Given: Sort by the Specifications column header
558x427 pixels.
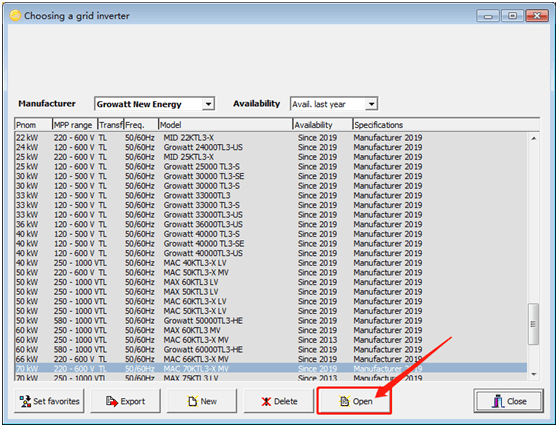Looking at the screenshot, I should coord(446,125).
